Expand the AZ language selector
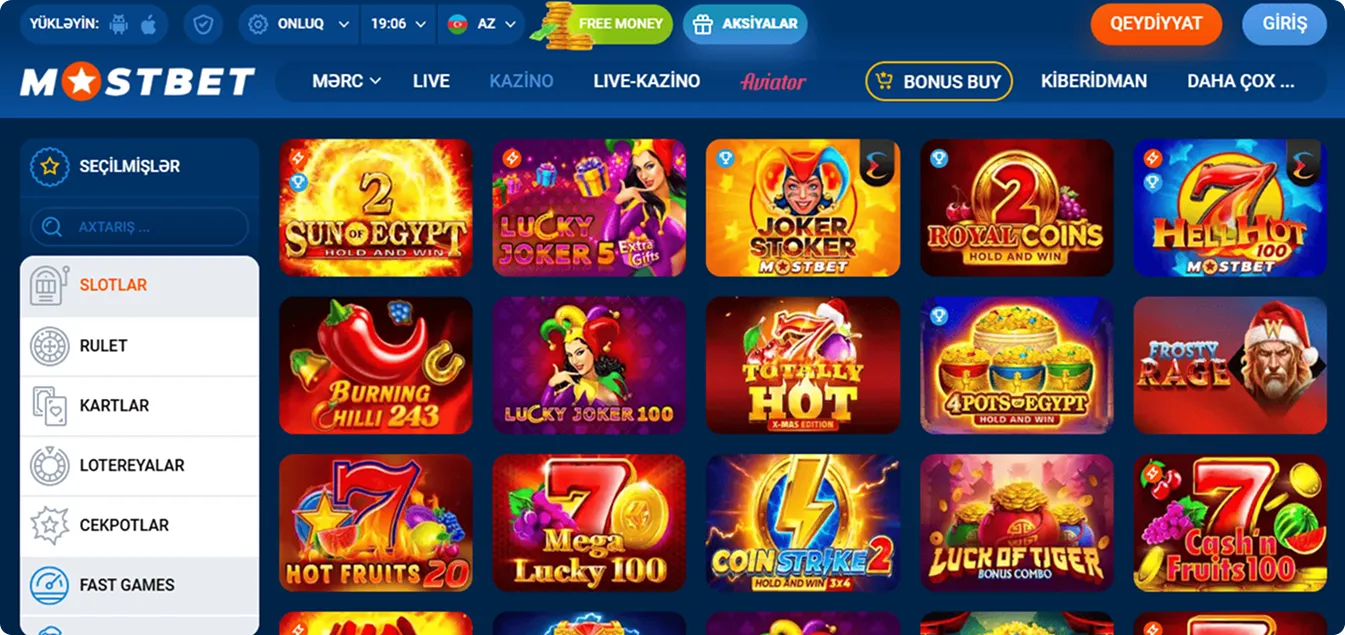1345x635 pixels. coord(481,24)
